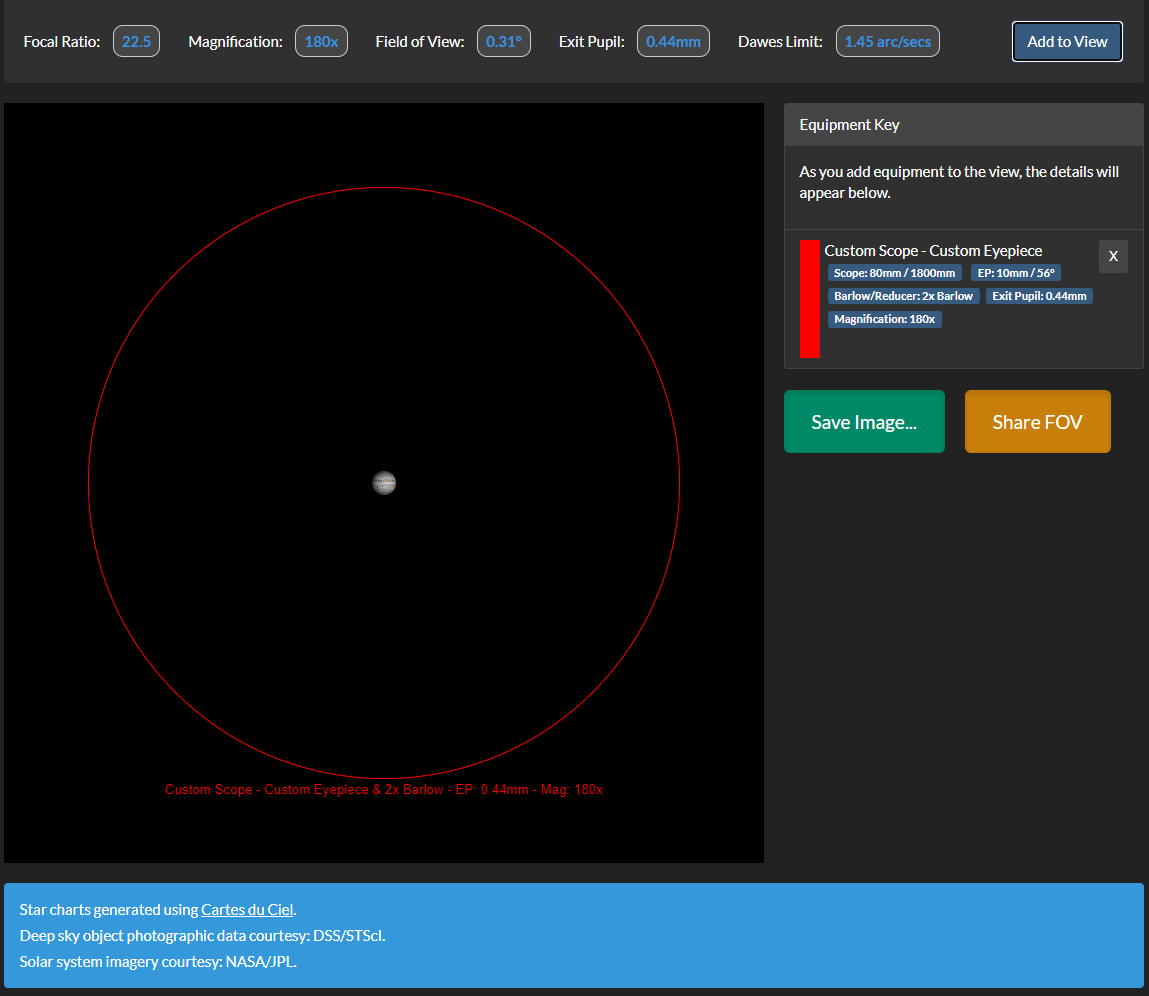Screen dimensions: 1149x996
Task: Click the Save Image... button
Action: pos(864,421)
